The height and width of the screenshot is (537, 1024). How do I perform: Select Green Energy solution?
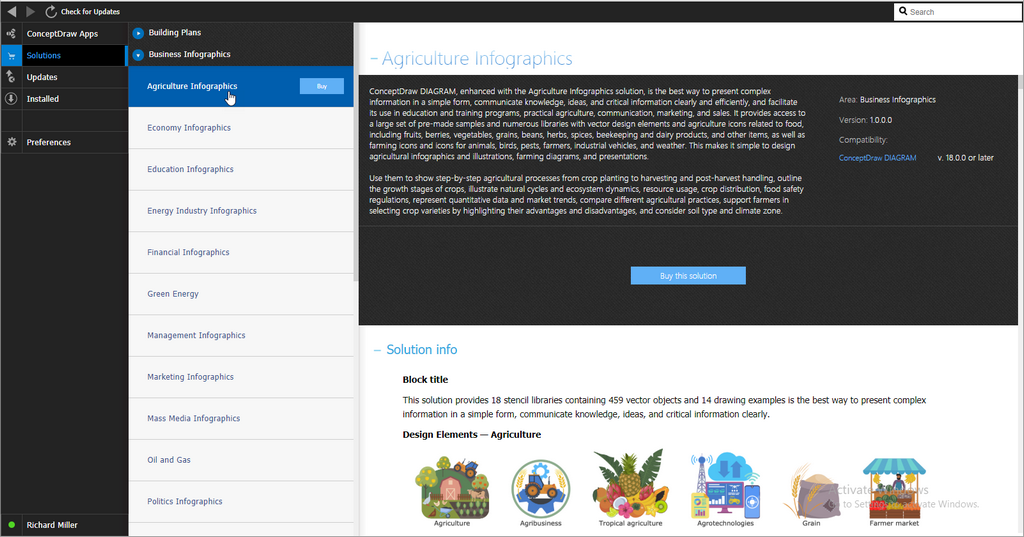pos(241,294)
